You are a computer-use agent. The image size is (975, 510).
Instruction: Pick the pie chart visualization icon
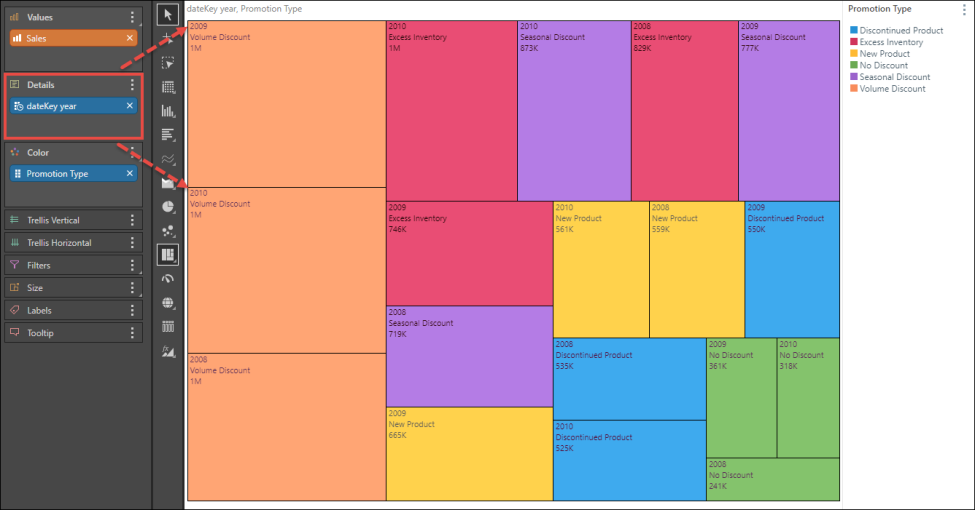[x=168, y=207]
